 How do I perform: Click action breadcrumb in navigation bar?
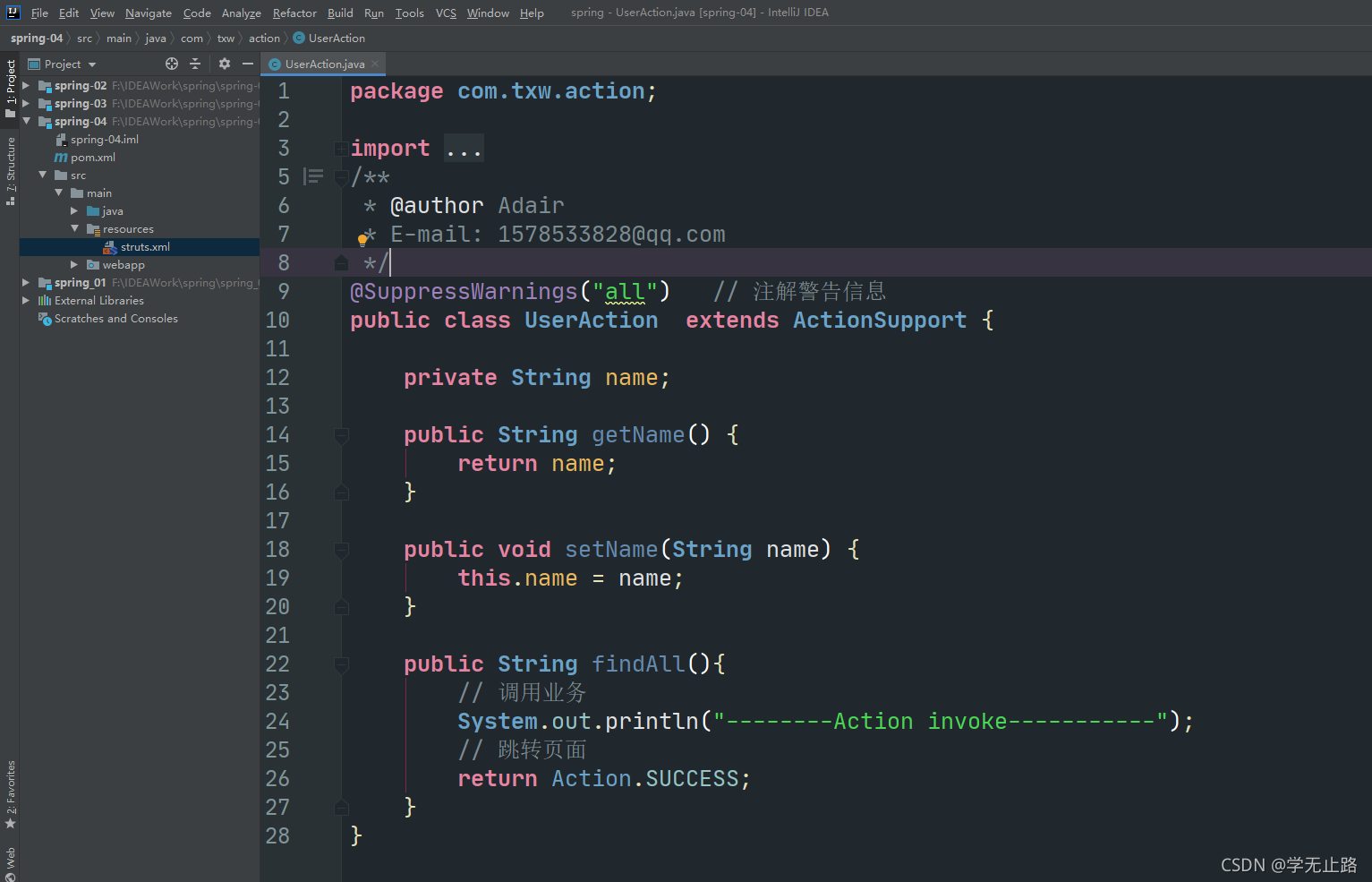tap(264, 38)
